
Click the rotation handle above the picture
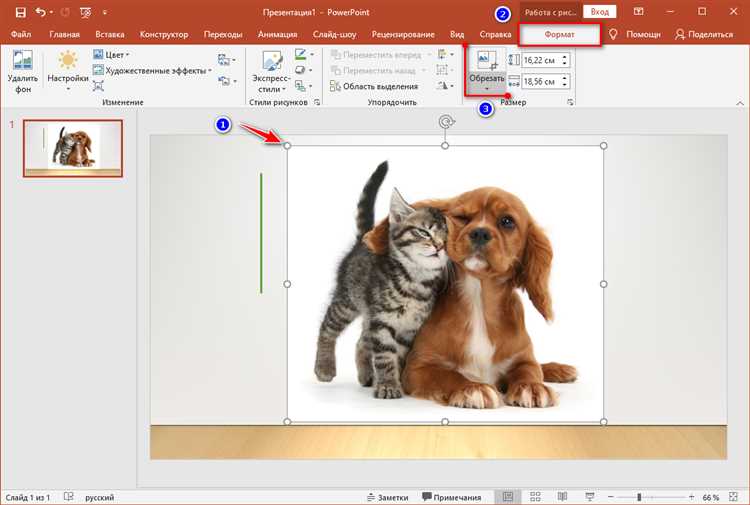click(445, 122)
